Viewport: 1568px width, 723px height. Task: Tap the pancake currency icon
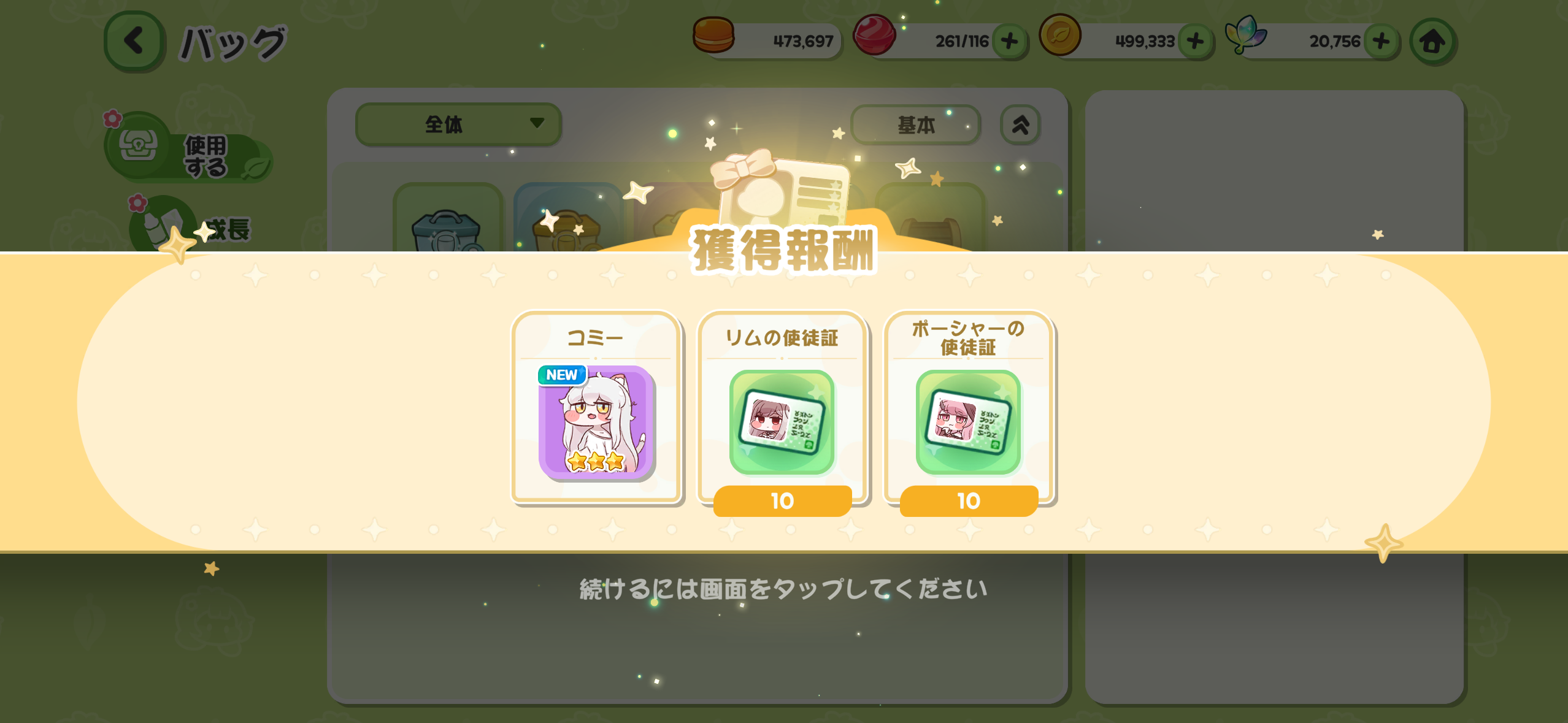coord(713,35)
